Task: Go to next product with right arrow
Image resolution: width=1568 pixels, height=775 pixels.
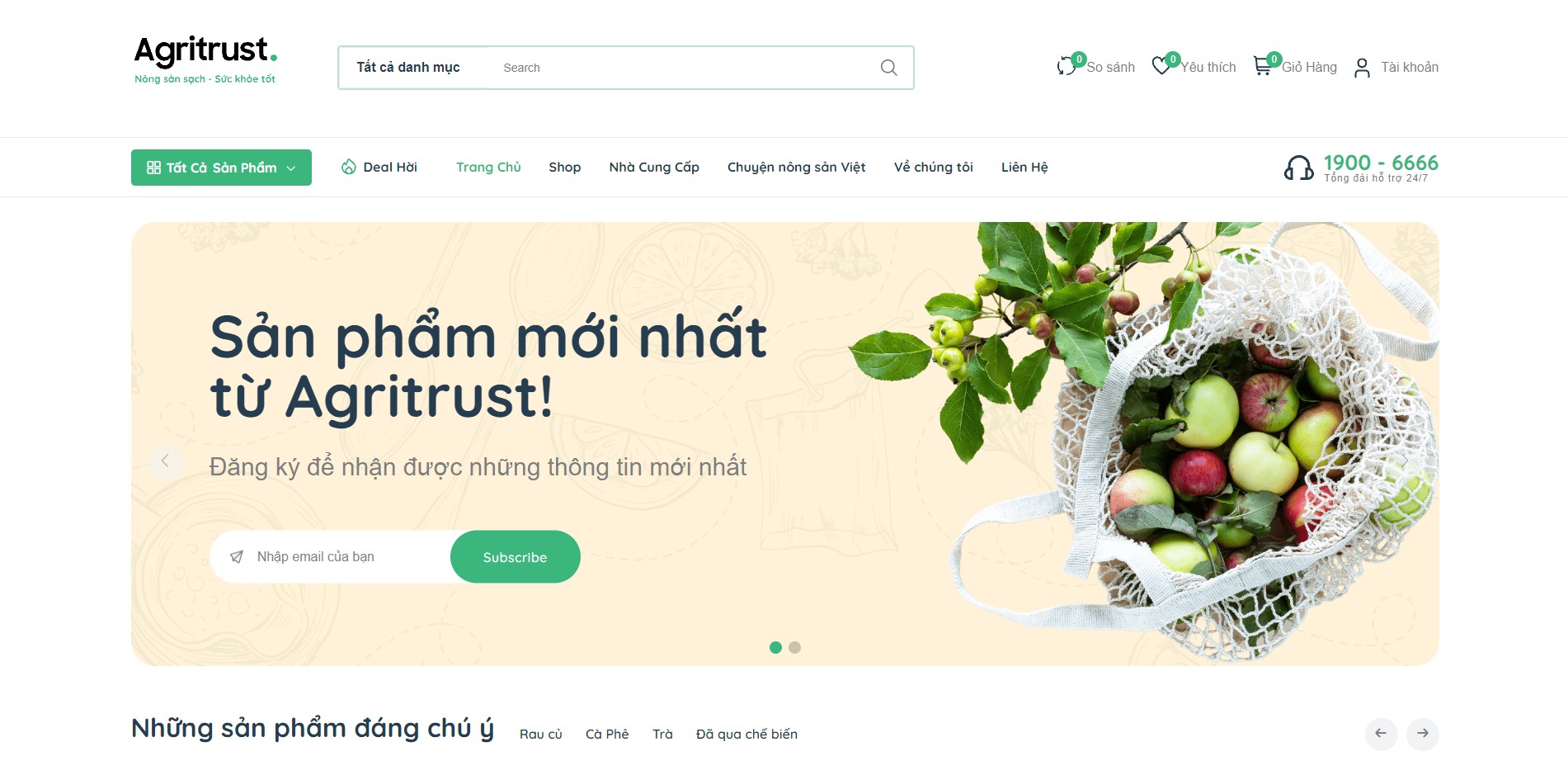Action: point(1423,734)
